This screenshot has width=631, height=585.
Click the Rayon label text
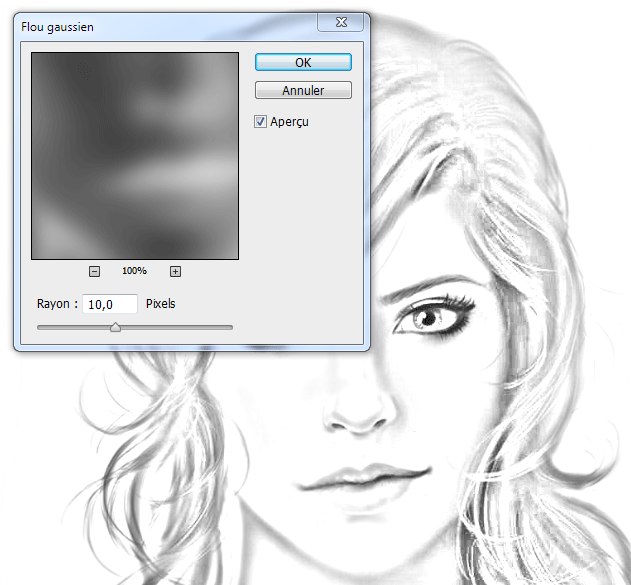click(57, 304)
